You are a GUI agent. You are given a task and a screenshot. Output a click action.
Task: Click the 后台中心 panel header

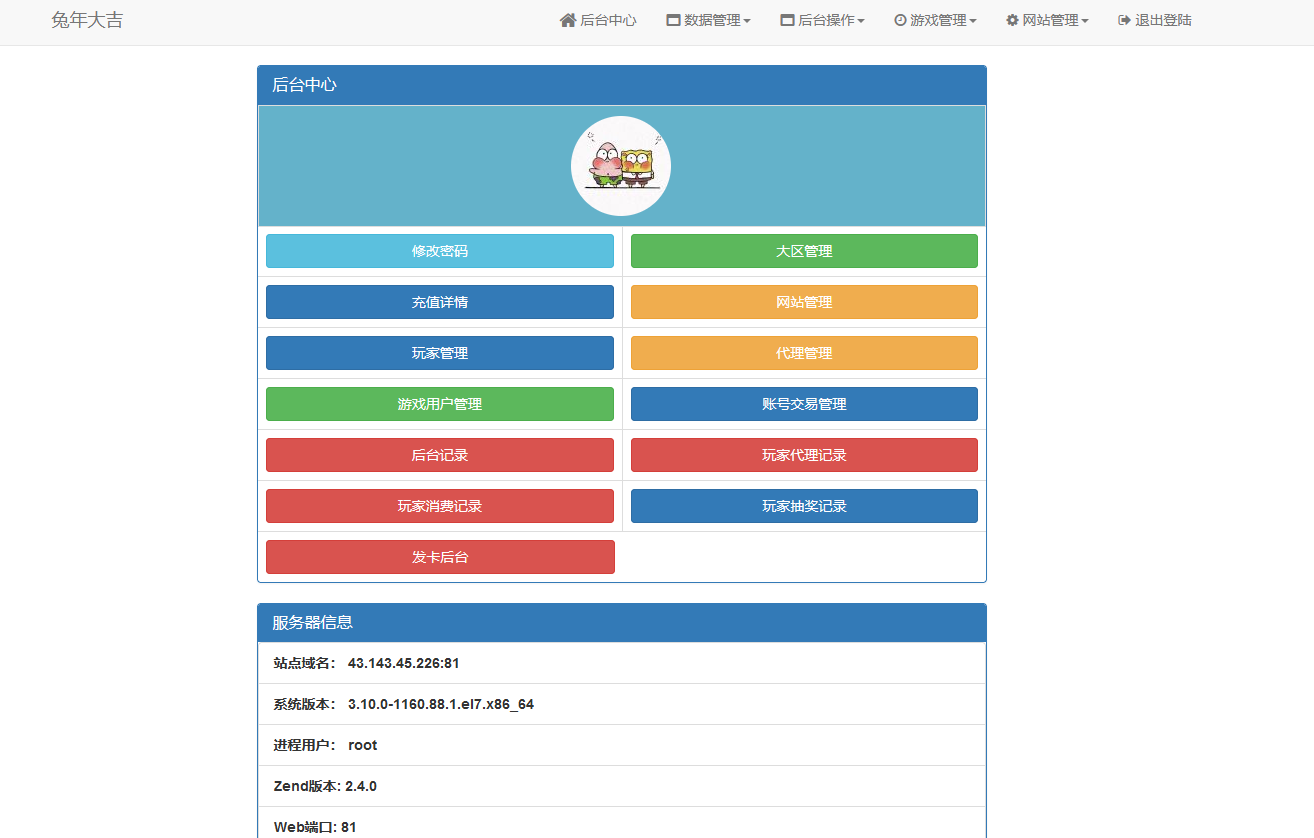pos(622,85)
